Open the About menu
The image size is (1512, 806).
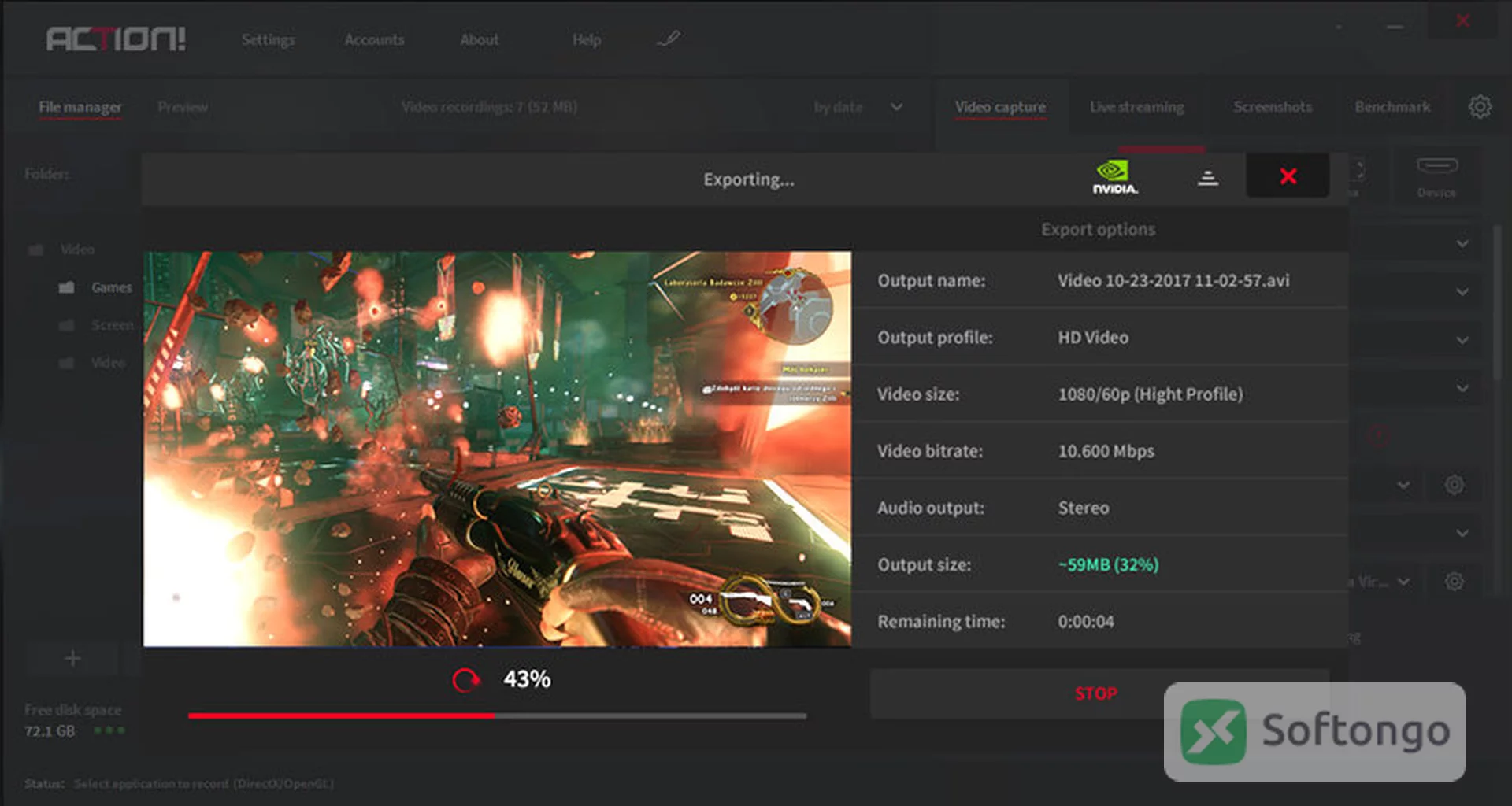click(479, 39)
